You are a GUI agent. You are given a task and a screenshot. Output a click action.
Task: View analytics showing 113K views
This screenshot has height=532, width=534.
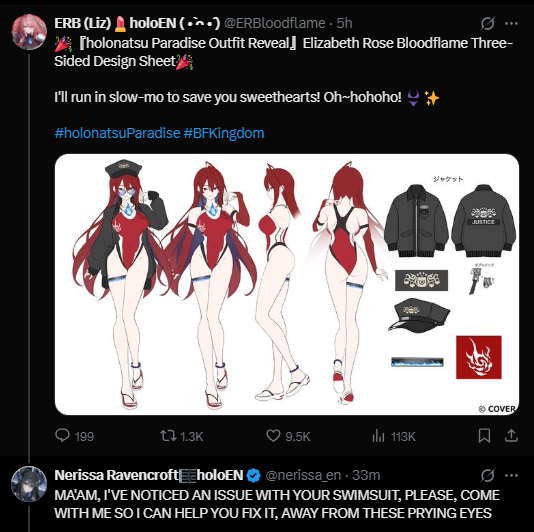[x=394, y=436]
